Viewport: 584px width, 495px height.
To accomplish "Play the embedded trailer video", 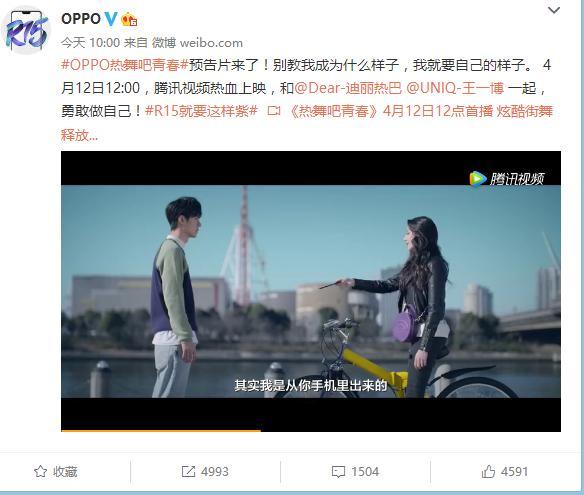I will click(311, 291).
